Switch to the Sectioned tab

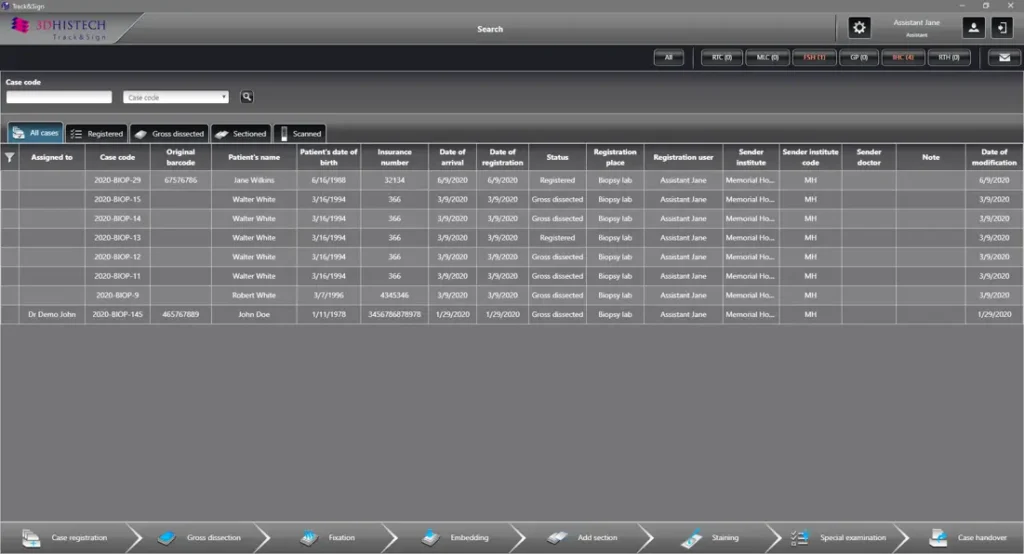(x=241, y=133)
